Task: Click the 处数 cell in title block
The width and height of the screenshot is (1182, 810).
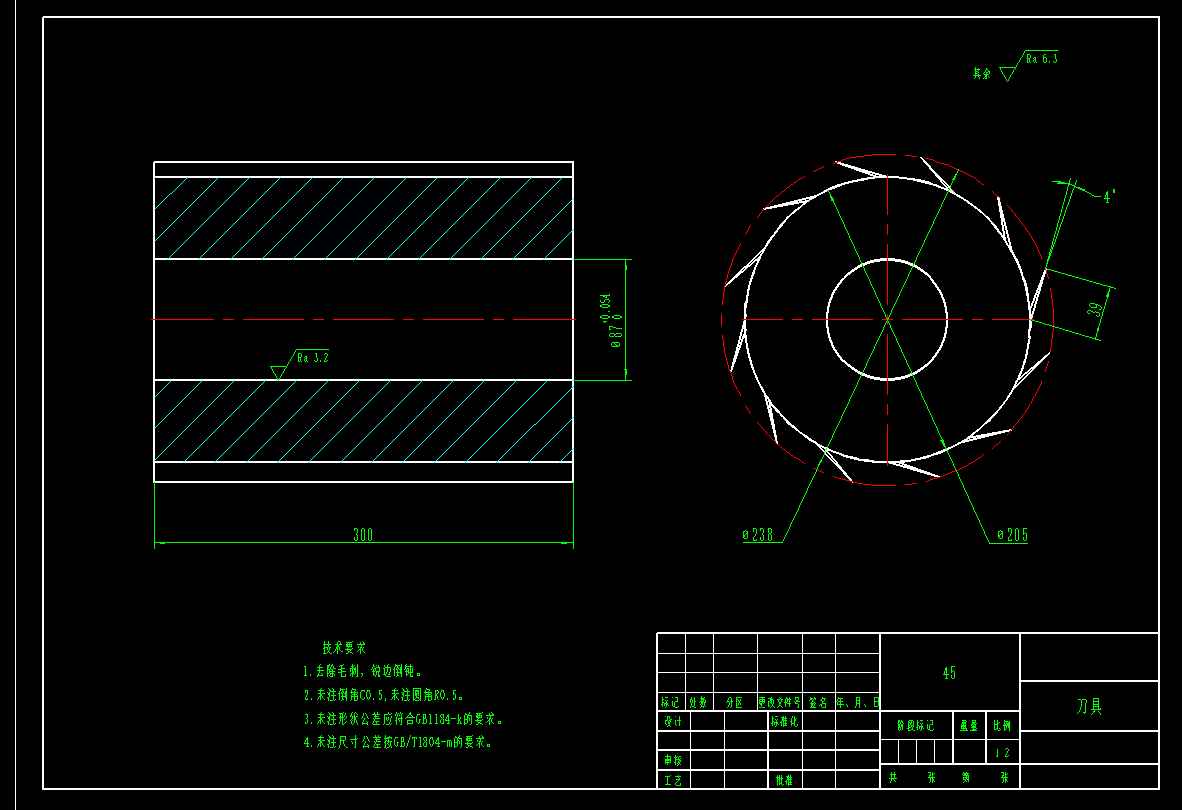Action: (698, 702)
